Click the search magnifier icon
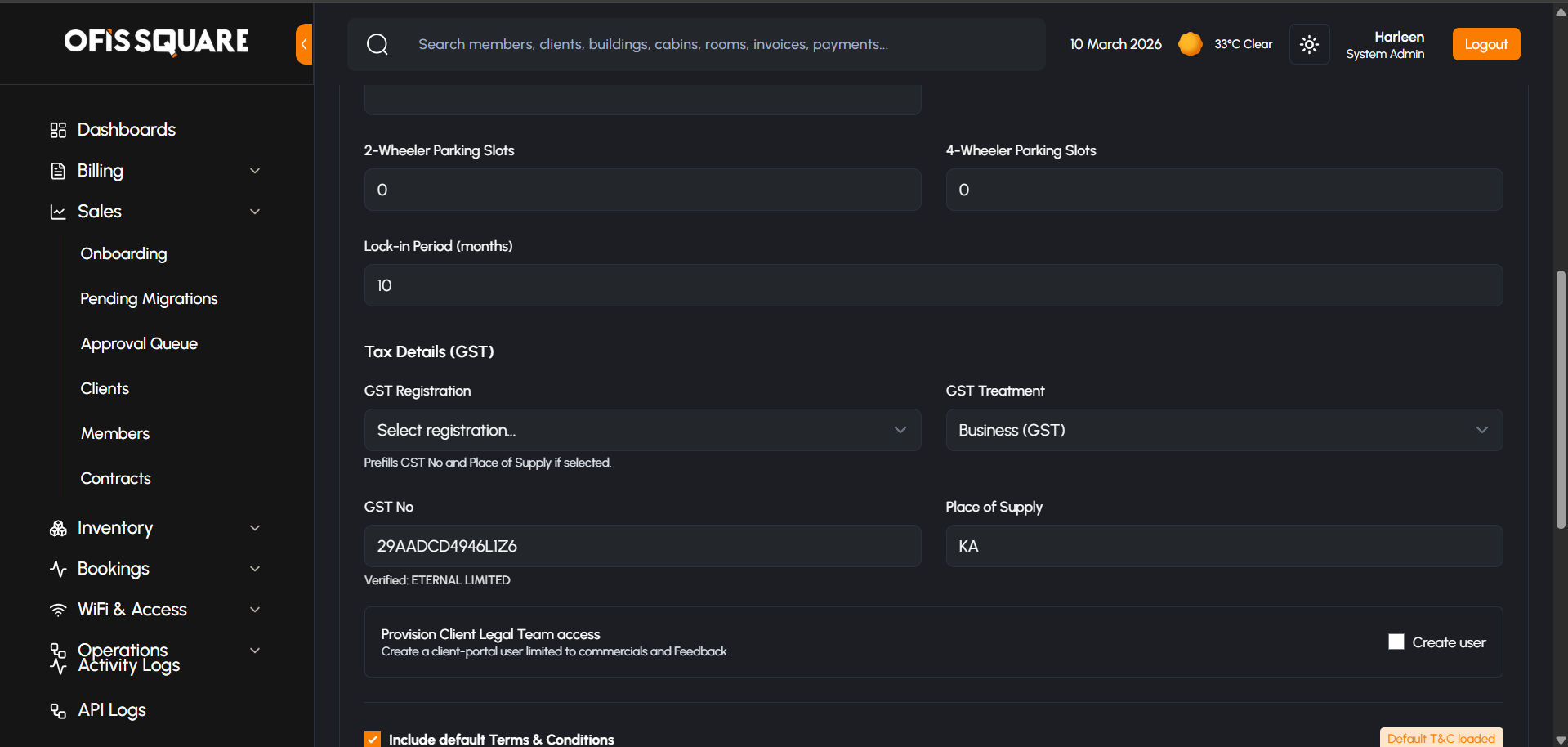1568x747 pixels. (x=377, y=44)
